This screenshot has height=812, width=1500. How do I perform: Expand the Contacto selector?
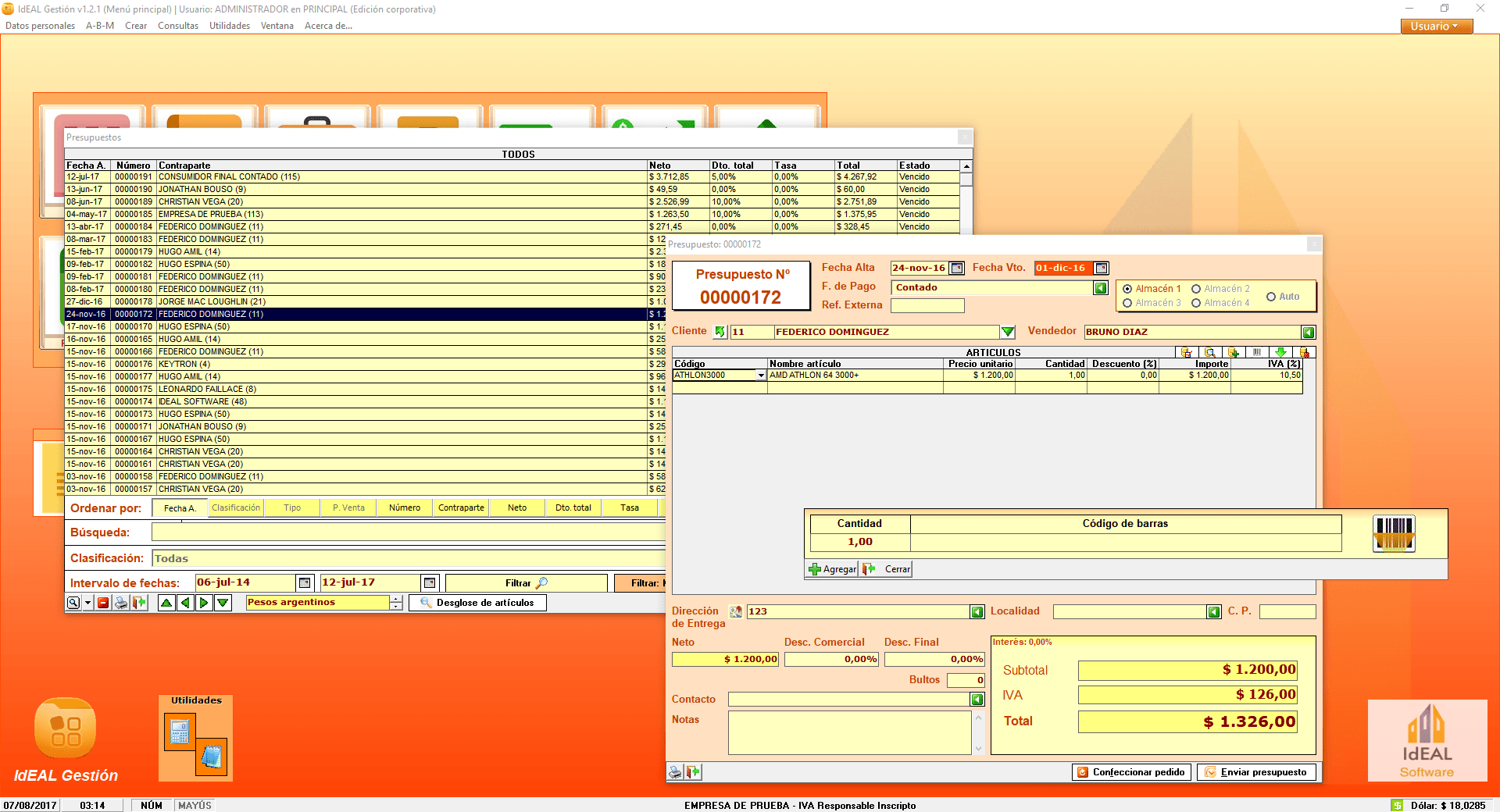(977, 700)
